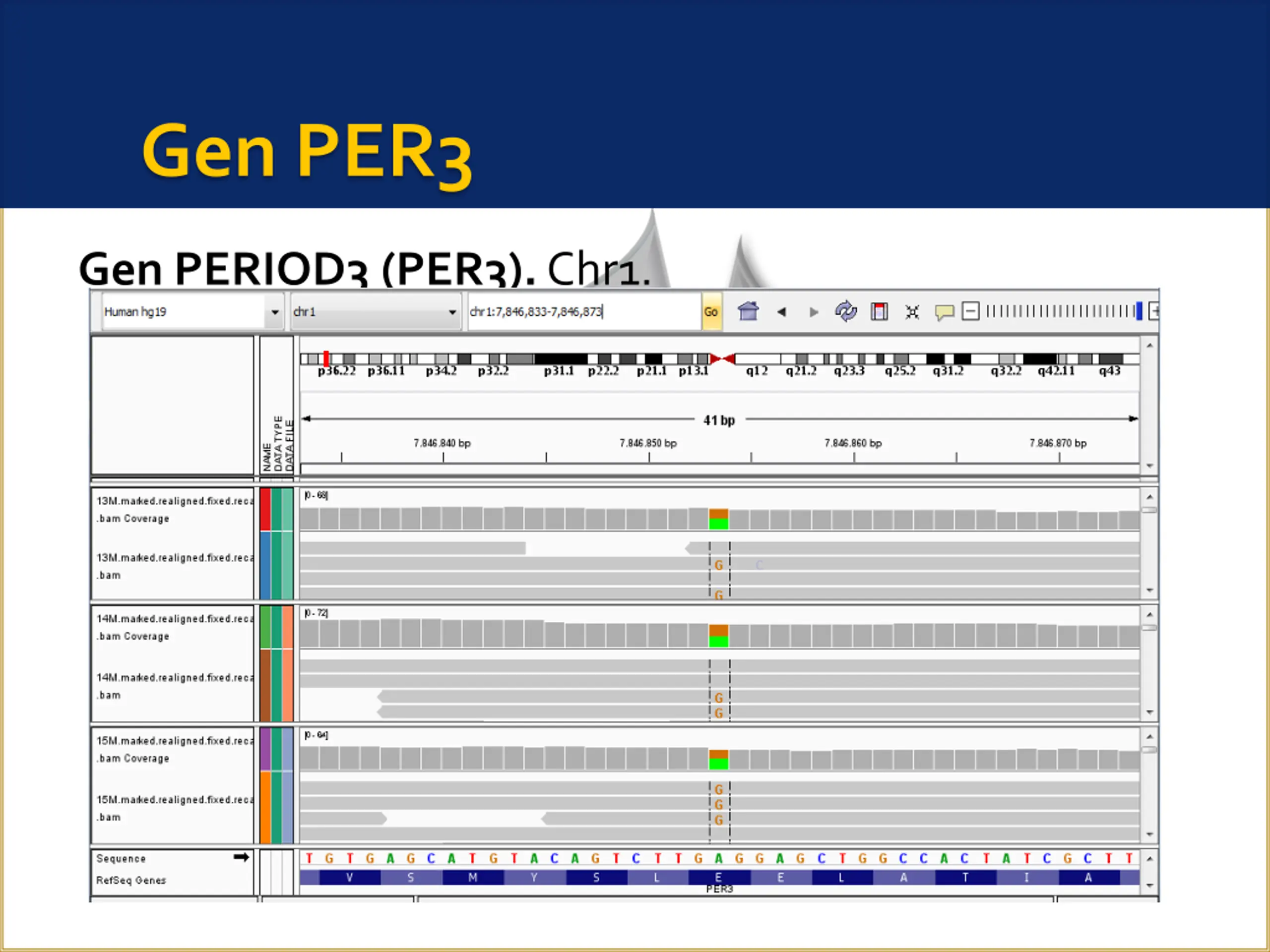Zoom out with the minus button
The height and width of the screenshot is (952, 1270).
[x=970, y=311]
